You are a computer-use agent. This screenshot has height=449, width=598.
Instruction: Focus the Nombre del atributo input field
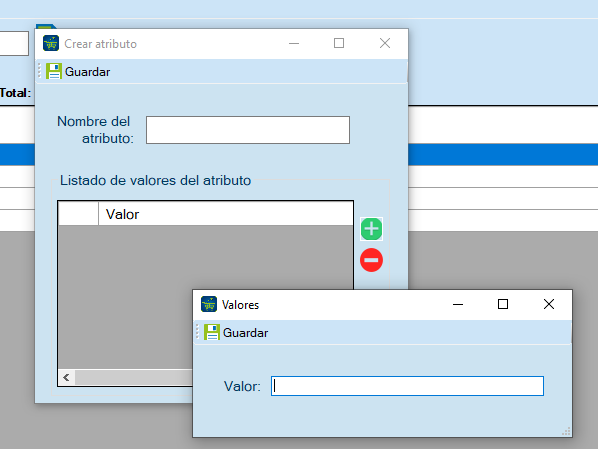(x=248, y=130)
